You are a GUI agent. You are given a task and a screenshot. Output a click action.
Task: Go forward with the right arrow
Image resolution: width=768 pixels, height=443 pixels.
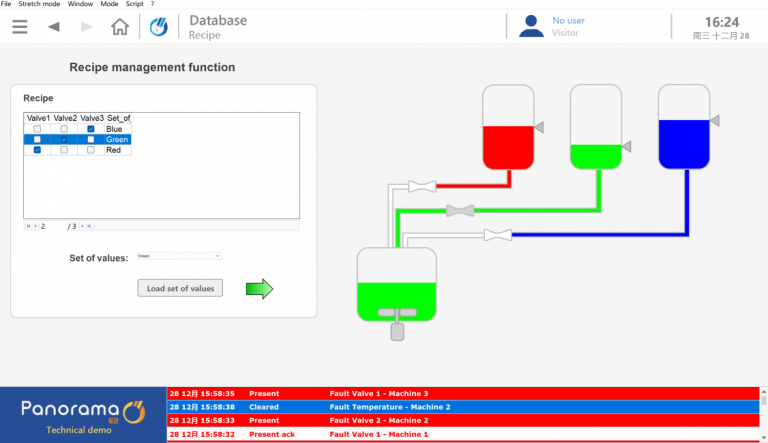pyautogui.click(x=87, y=27)
